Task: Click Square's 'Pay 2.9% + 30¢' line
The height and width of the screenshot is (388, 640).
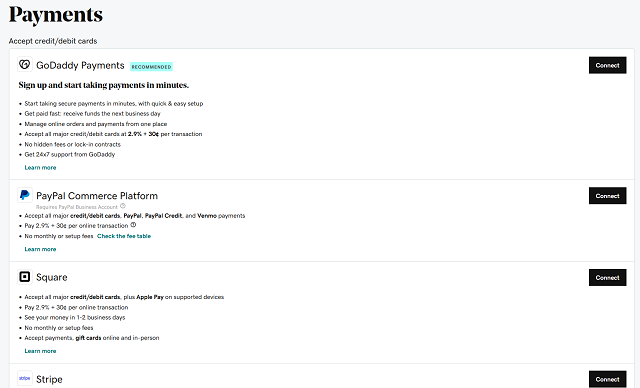Action: click(76, 307)
